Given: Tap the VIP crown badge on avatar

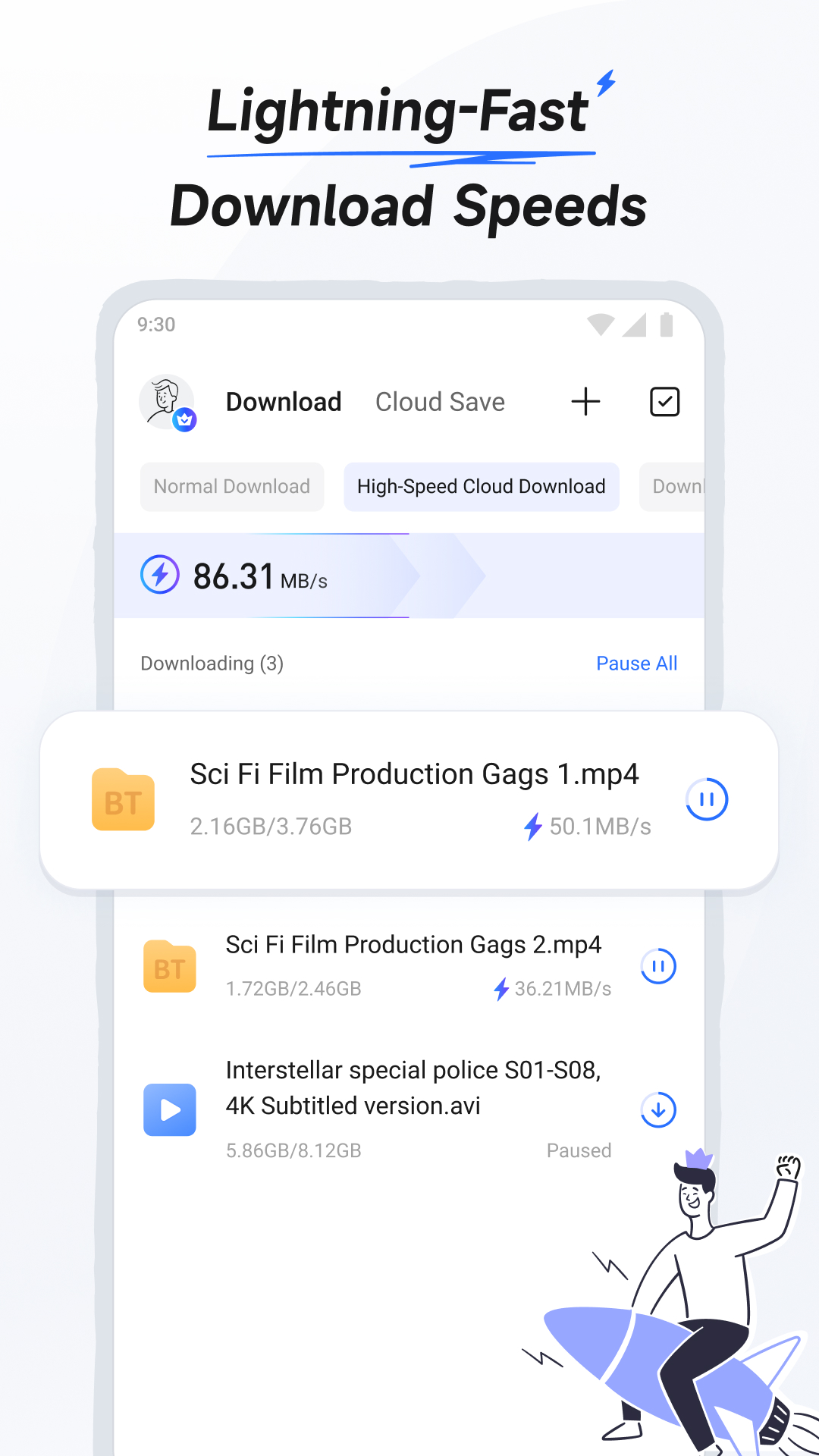Looking at the screenshot, I should point(185,419).
